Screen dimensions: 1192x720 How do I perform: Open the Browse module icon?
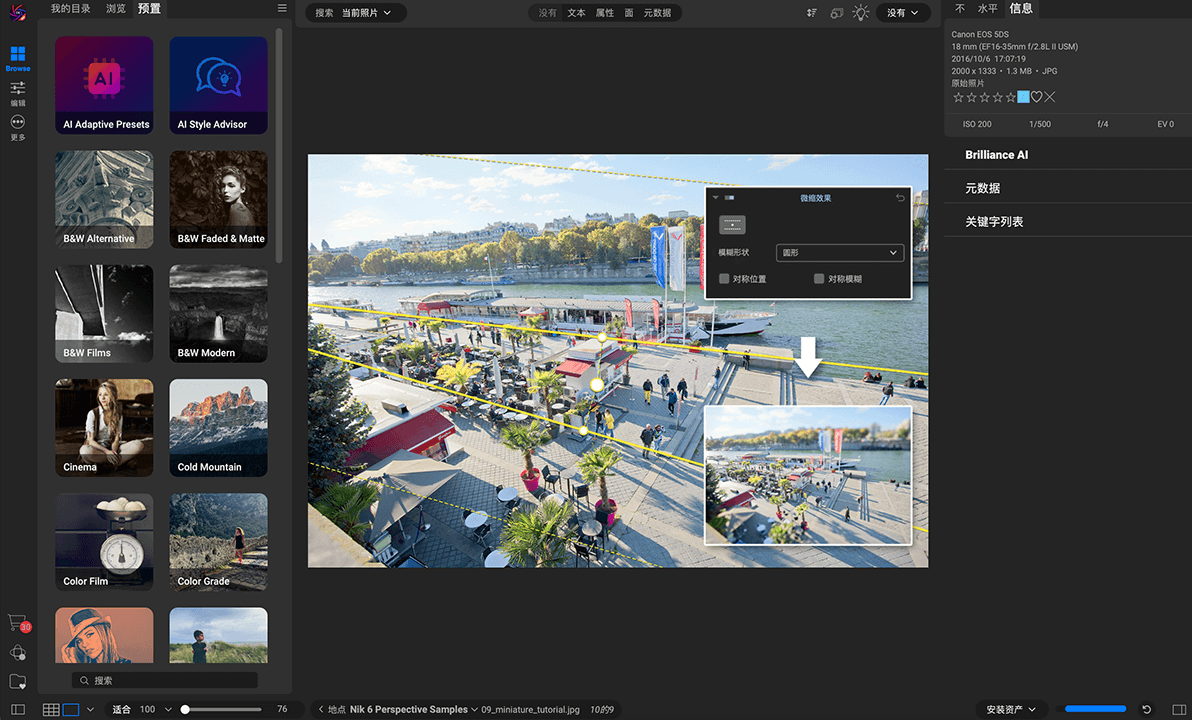pos(18,56)
